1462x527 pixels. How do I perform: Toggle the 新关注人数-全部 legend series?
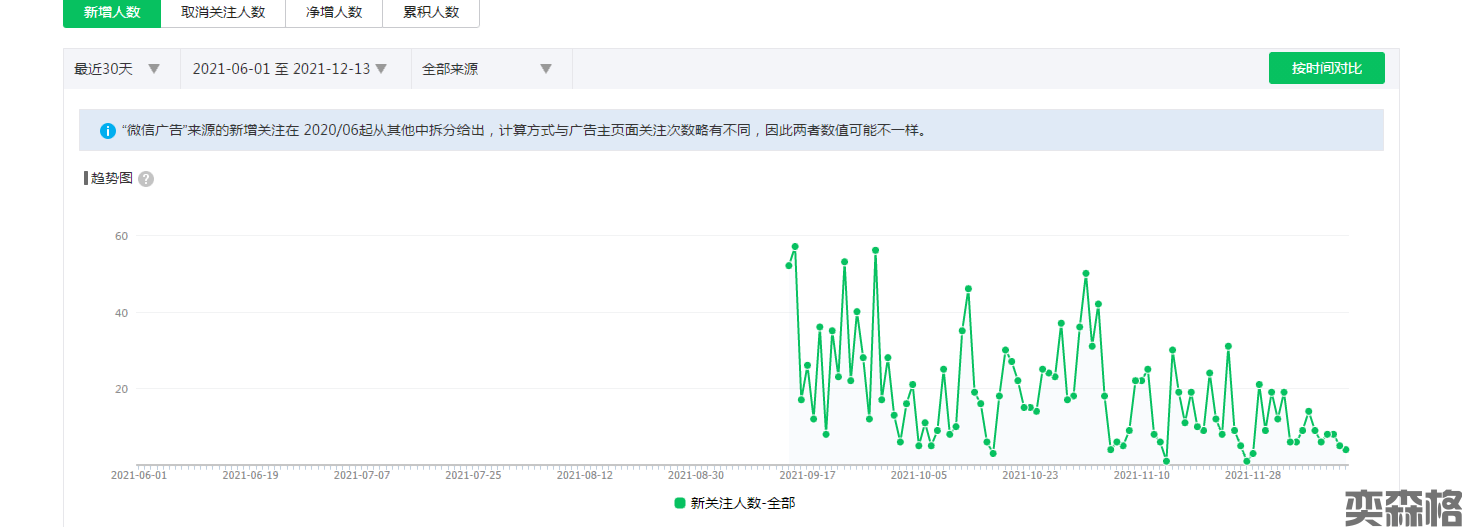735,503
